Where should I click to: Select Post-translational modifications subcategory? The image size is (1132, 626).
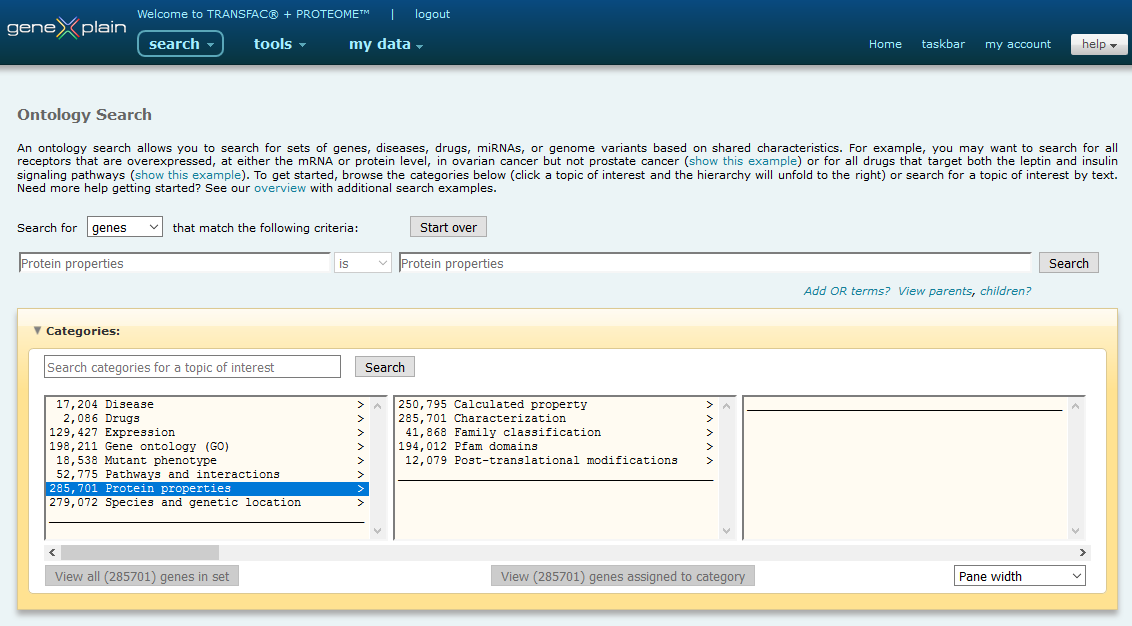click(556, 460)
